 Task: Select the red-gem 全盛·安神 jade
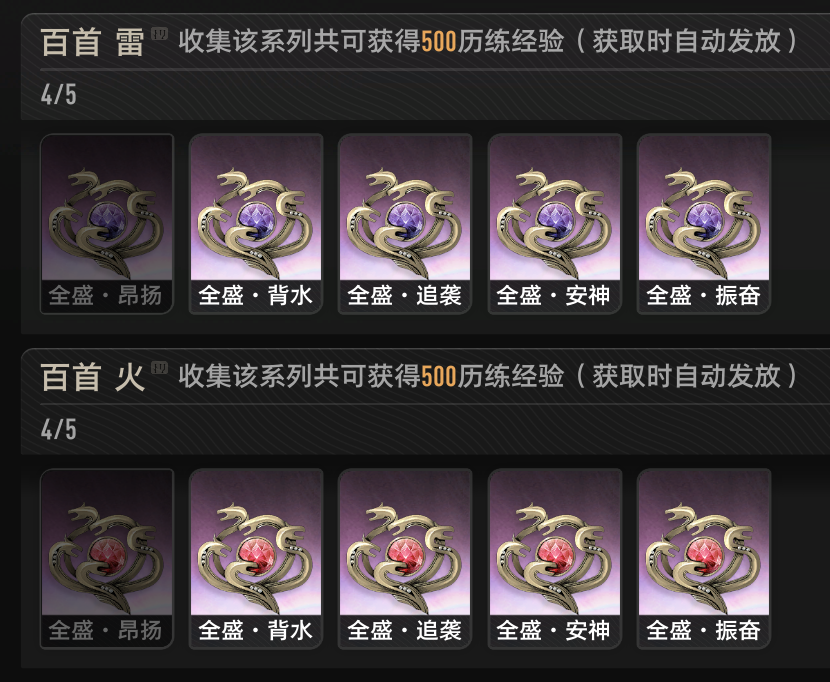[x=555, y=559]
